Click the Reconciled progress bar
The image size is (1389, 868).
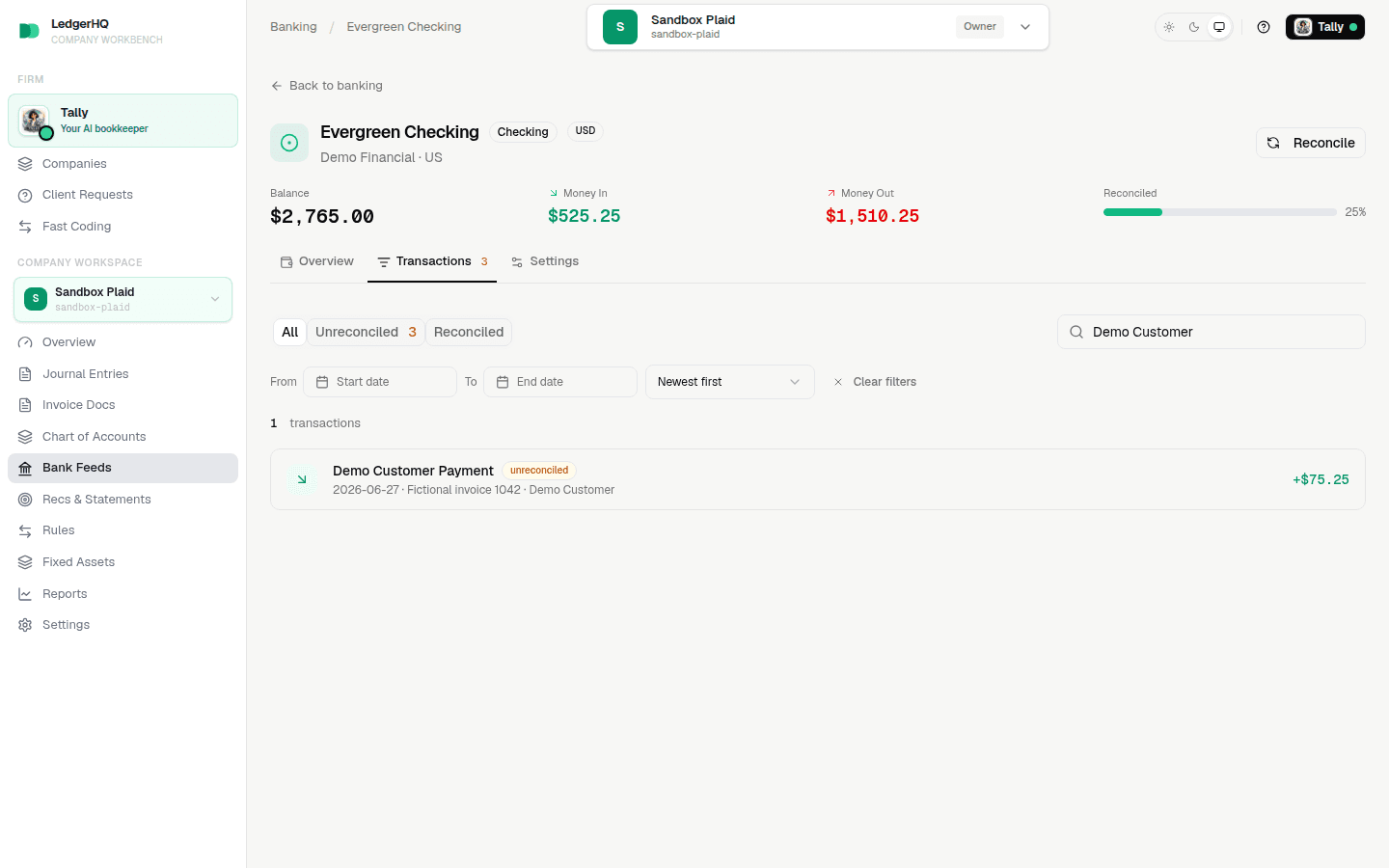click(1220, 212)
